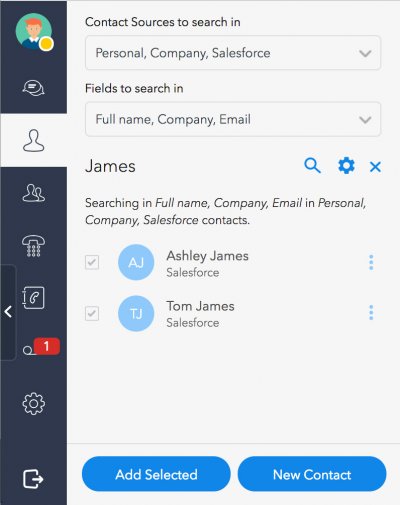Open more options for Ashley James

pos(371,263)
